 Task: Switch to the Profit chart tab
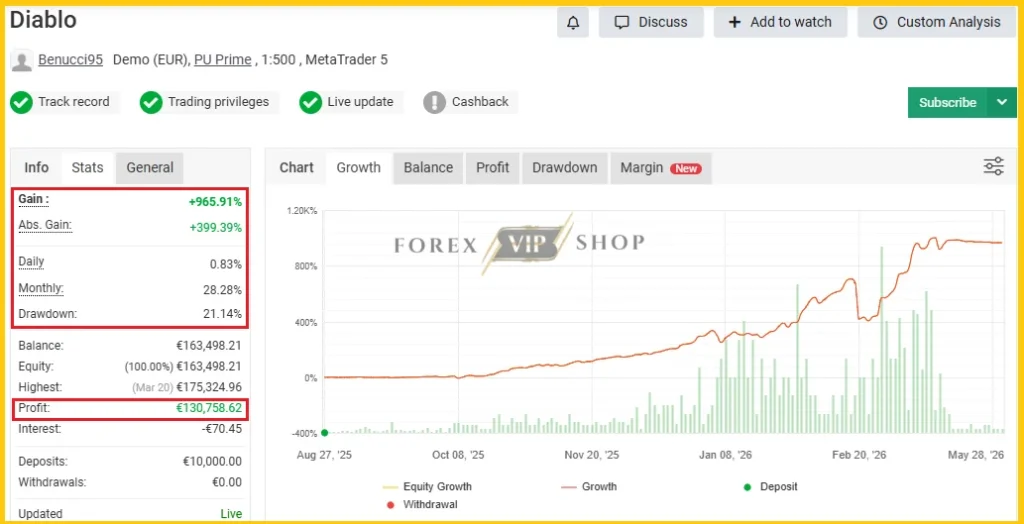click(492, 168)
